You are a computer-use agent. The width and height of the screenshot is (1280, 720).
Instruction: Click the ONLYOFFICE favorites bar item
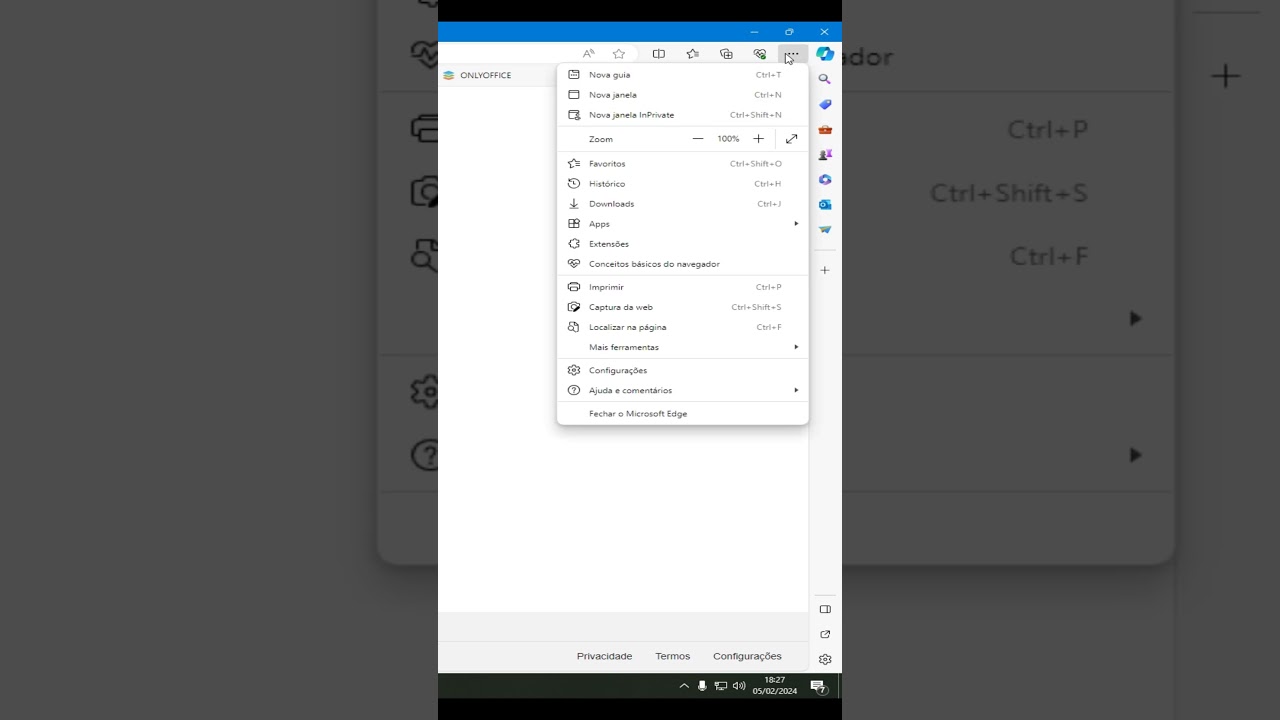(x=477, y=75)
